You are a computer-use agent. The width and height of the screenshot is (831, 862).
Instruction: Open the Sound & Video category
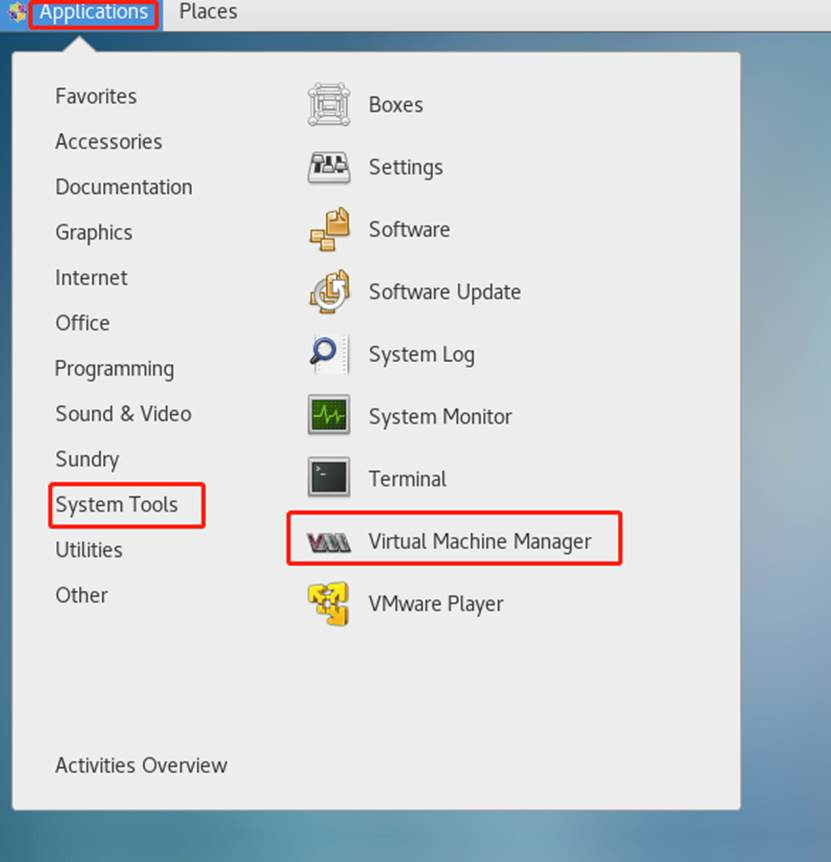click(x=124, y=414)
